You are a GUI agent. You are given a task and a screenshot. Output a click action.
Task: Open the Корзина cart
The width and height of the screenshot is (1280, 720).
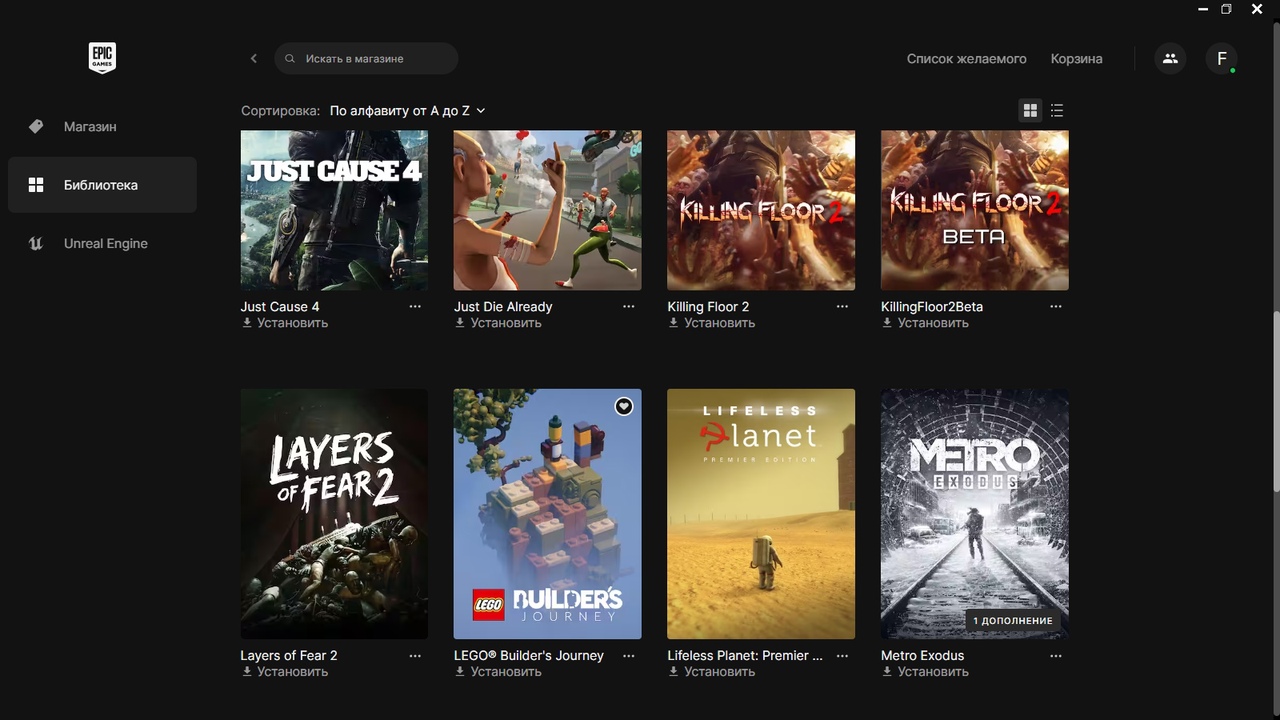[x=1076, y=59]
